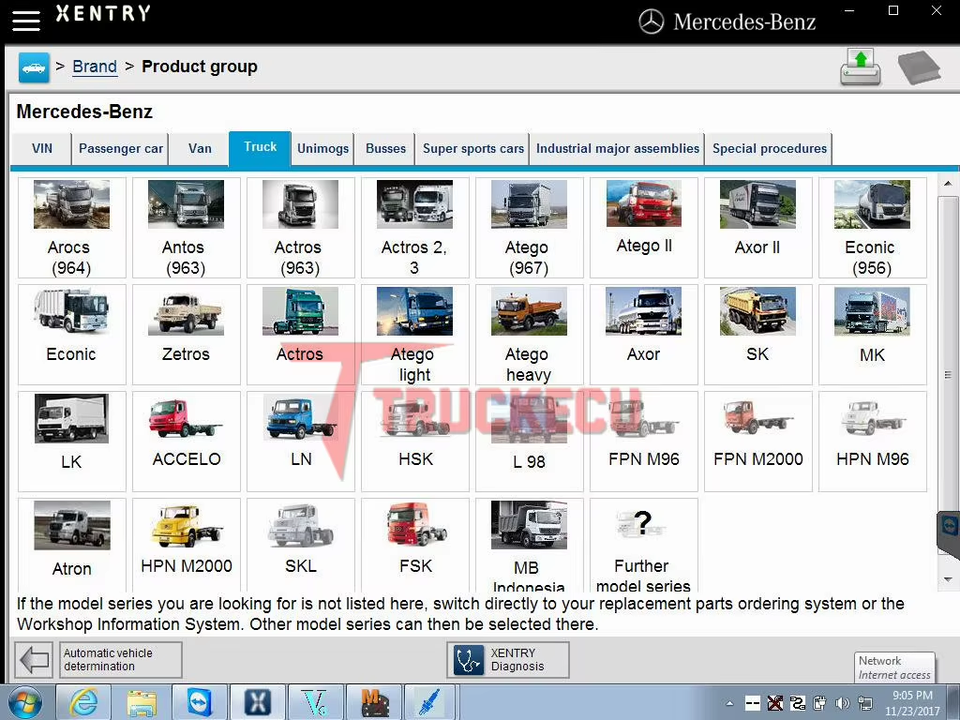Launch TeamViewer from the taskbar
960x720 pixels.
point(200,702)
